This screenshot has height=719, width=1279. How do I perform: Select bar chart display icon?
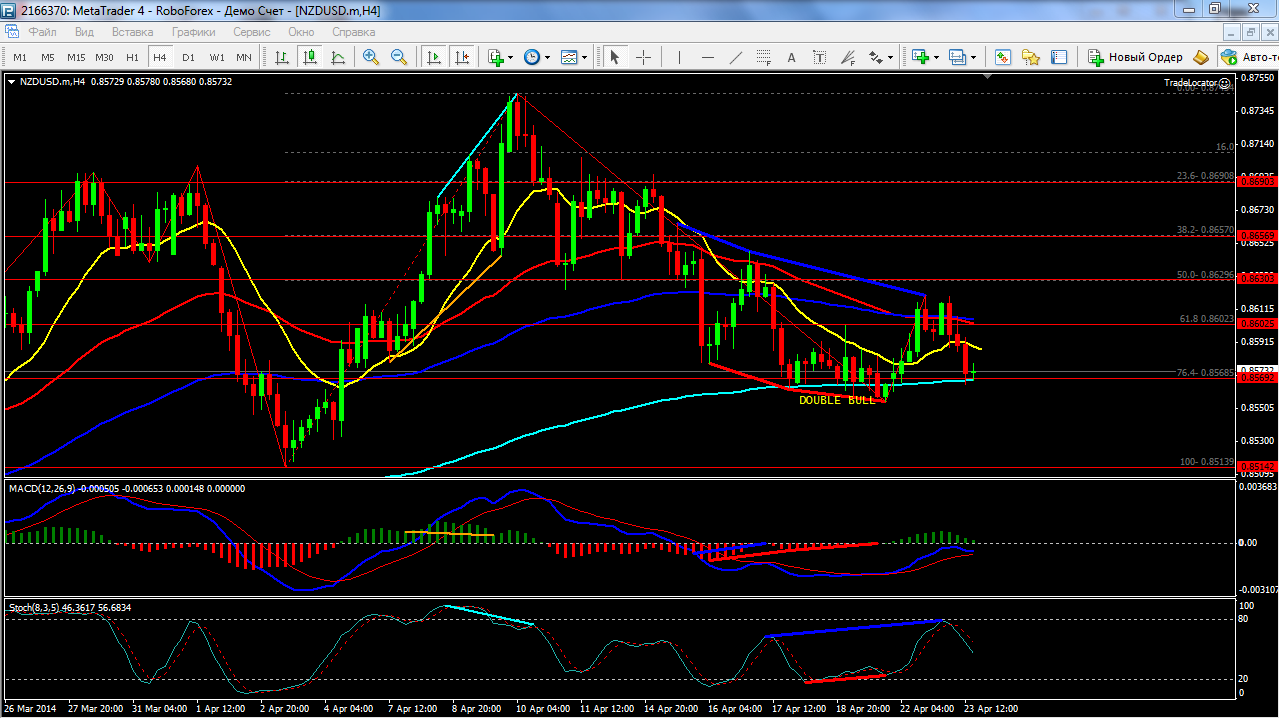283,57
